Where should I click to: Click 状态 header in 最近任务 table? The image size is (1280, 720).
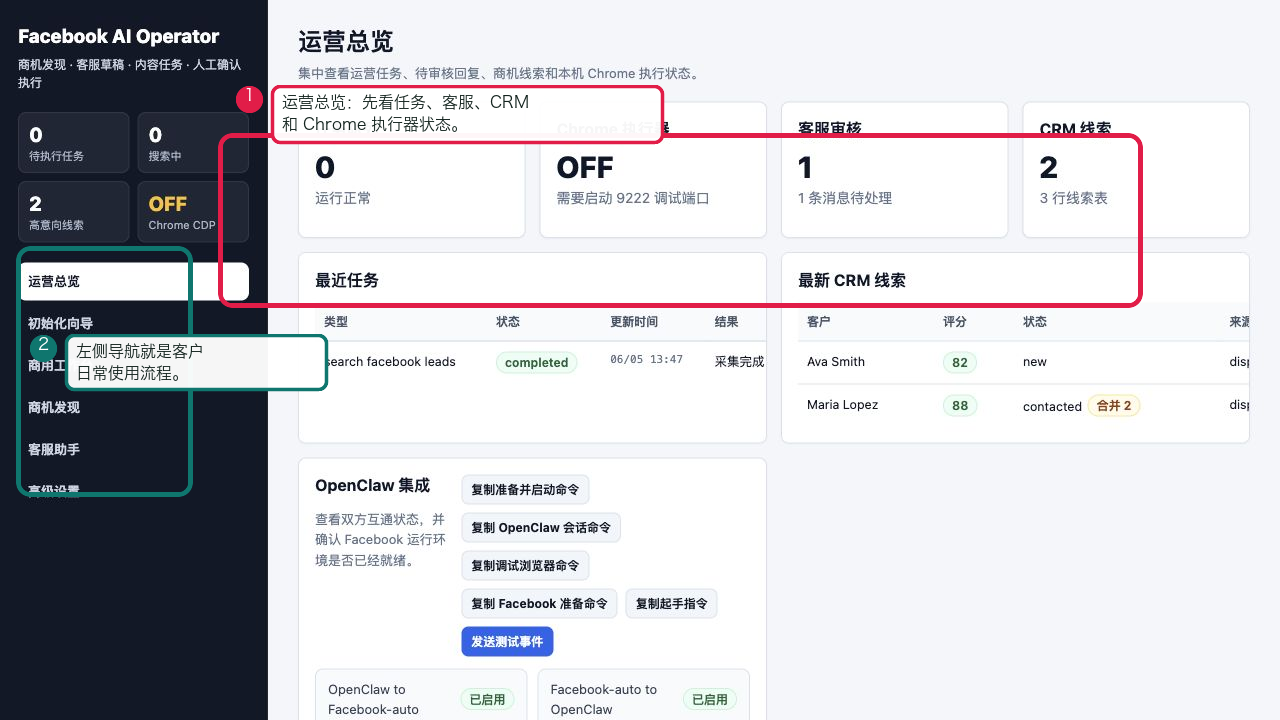[508, 322]
